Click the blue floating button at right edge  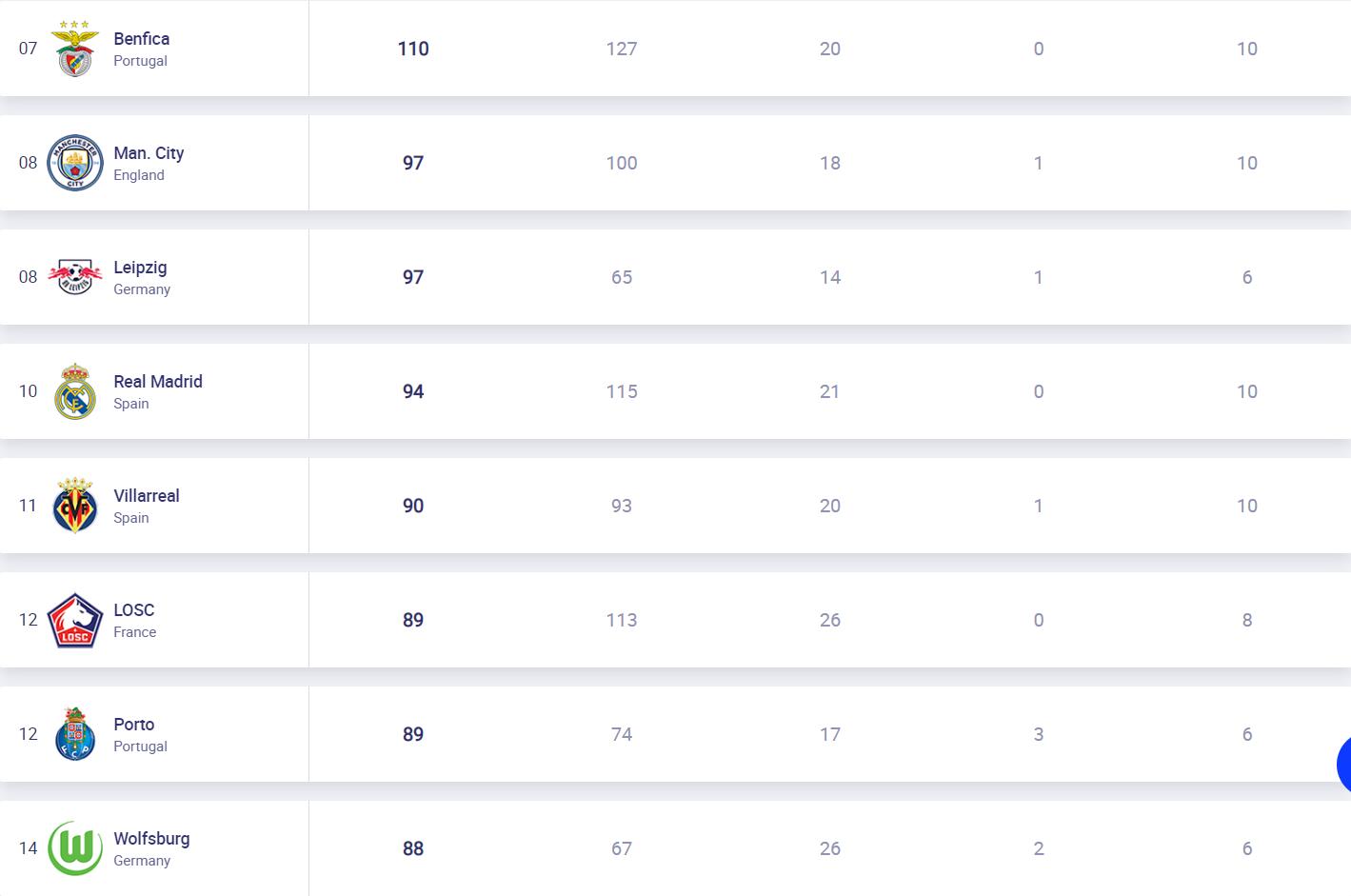click(1343, 764)
